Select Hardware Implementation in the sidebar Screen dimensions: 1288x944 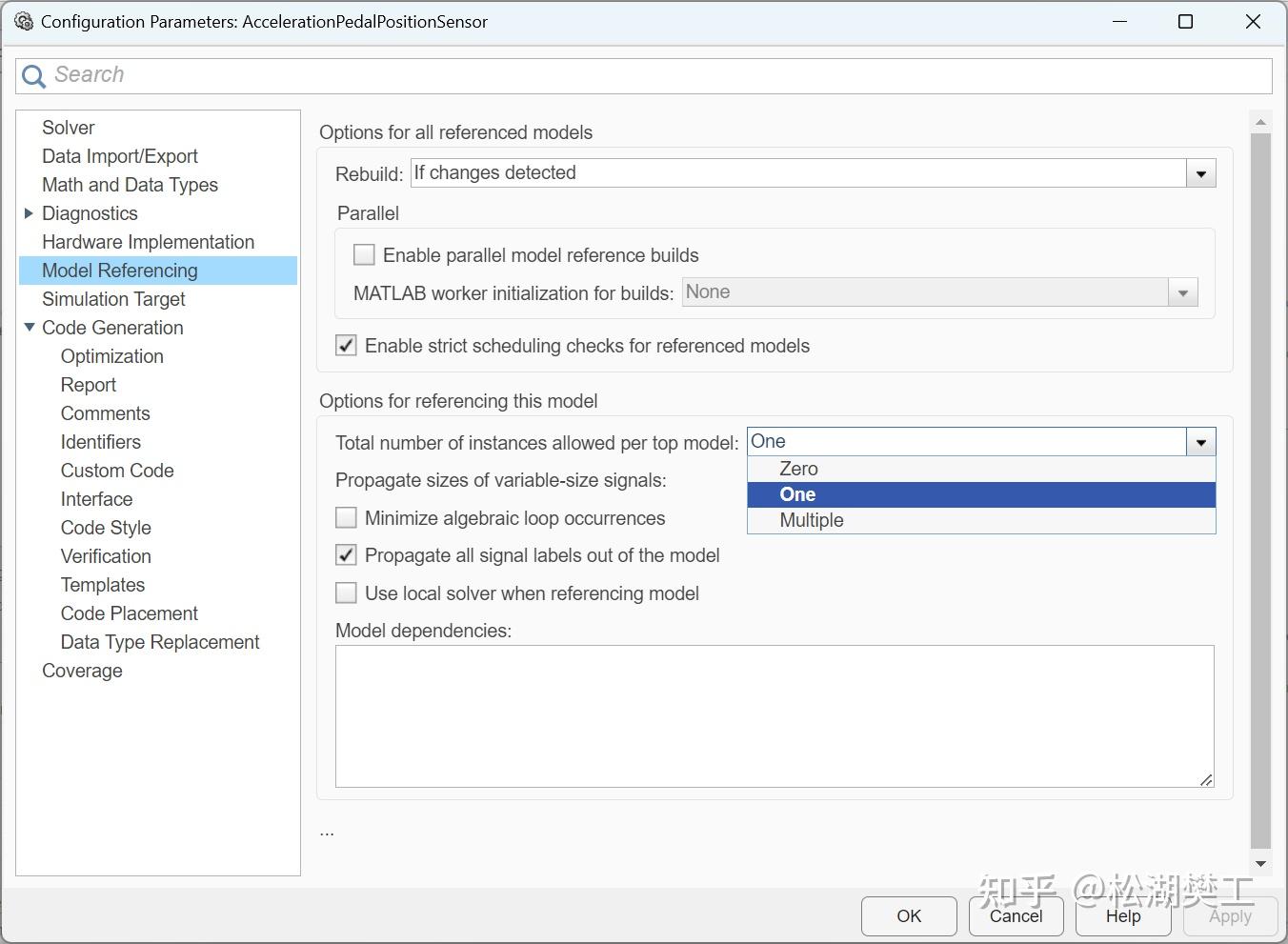point(148,242)
